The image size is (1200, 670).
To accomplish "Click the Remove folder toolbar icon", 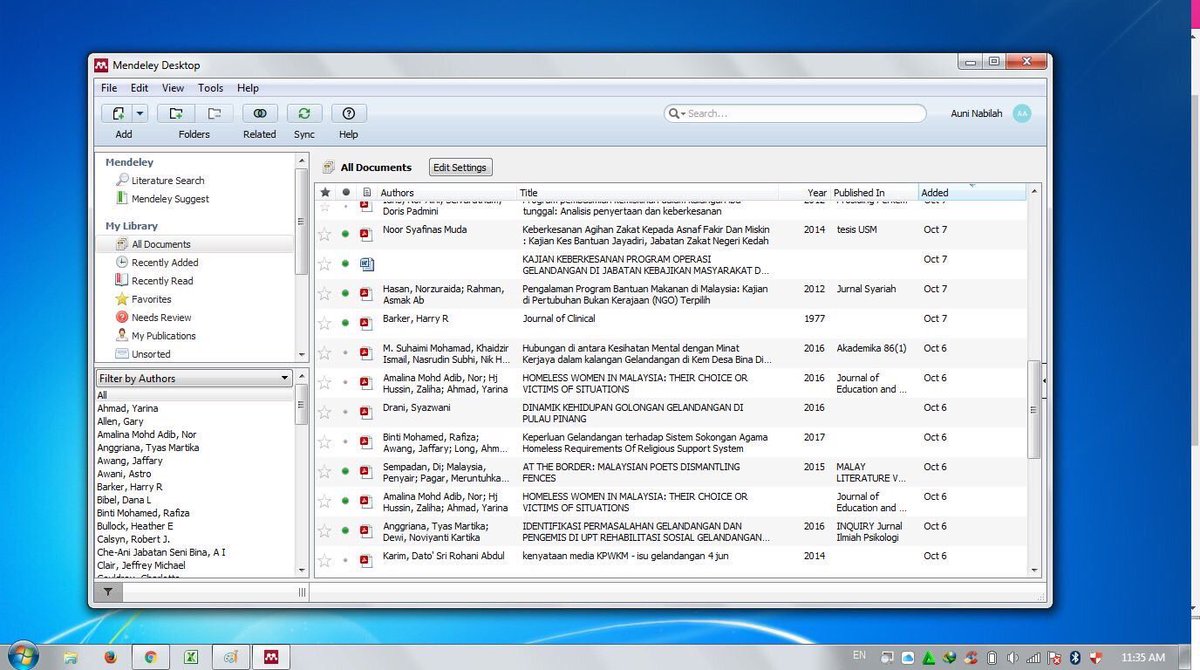I will pos(214,114).
